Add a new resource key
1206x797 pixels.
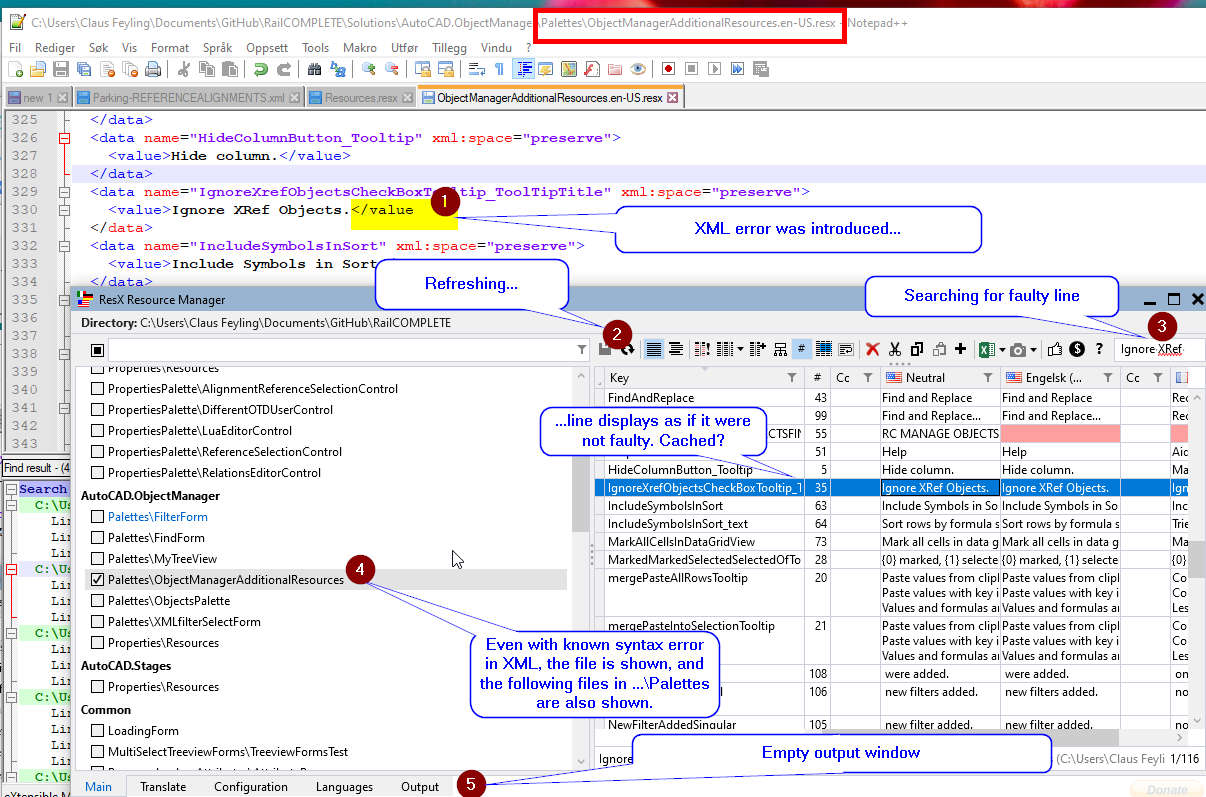pos(959,348)
